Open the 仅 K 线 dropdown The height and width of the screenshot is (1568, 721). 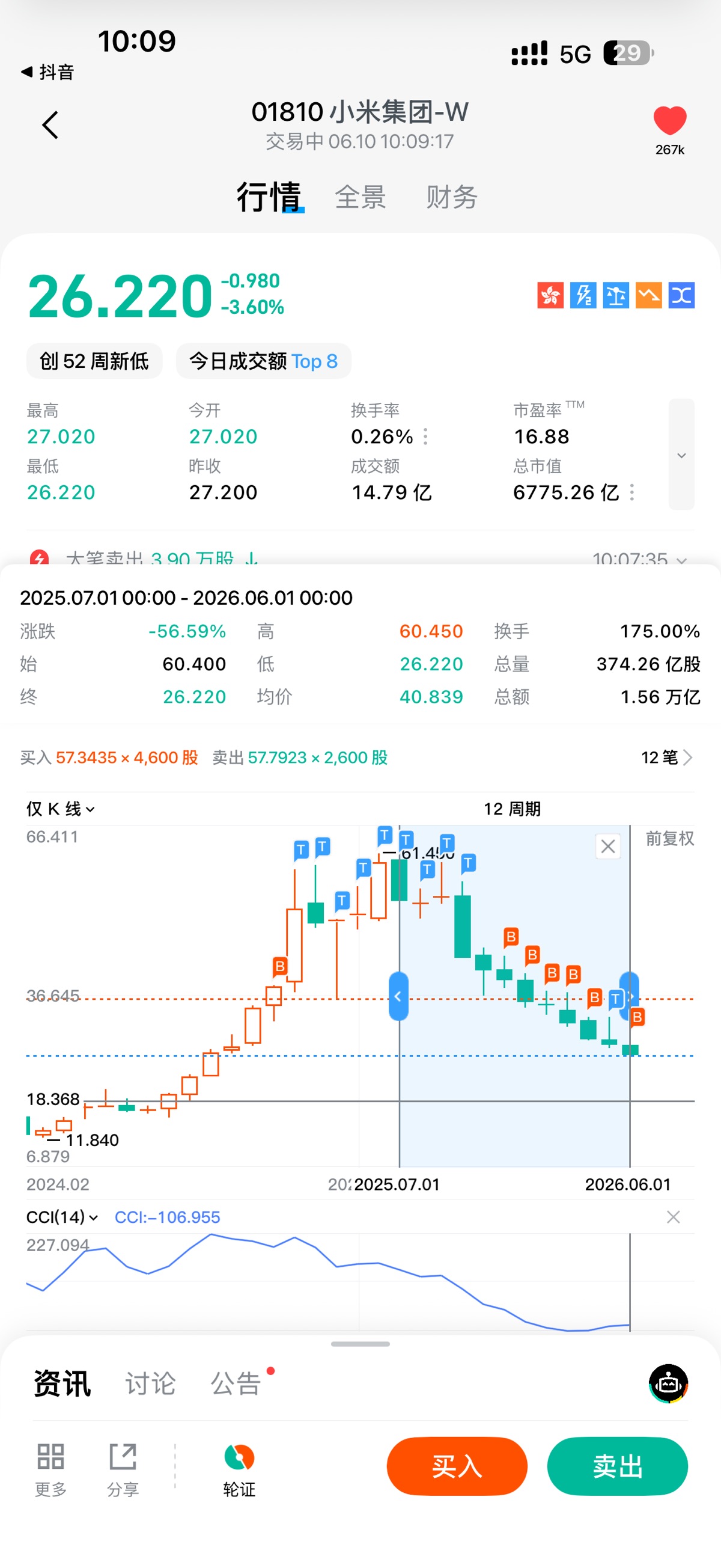point(60,809)
